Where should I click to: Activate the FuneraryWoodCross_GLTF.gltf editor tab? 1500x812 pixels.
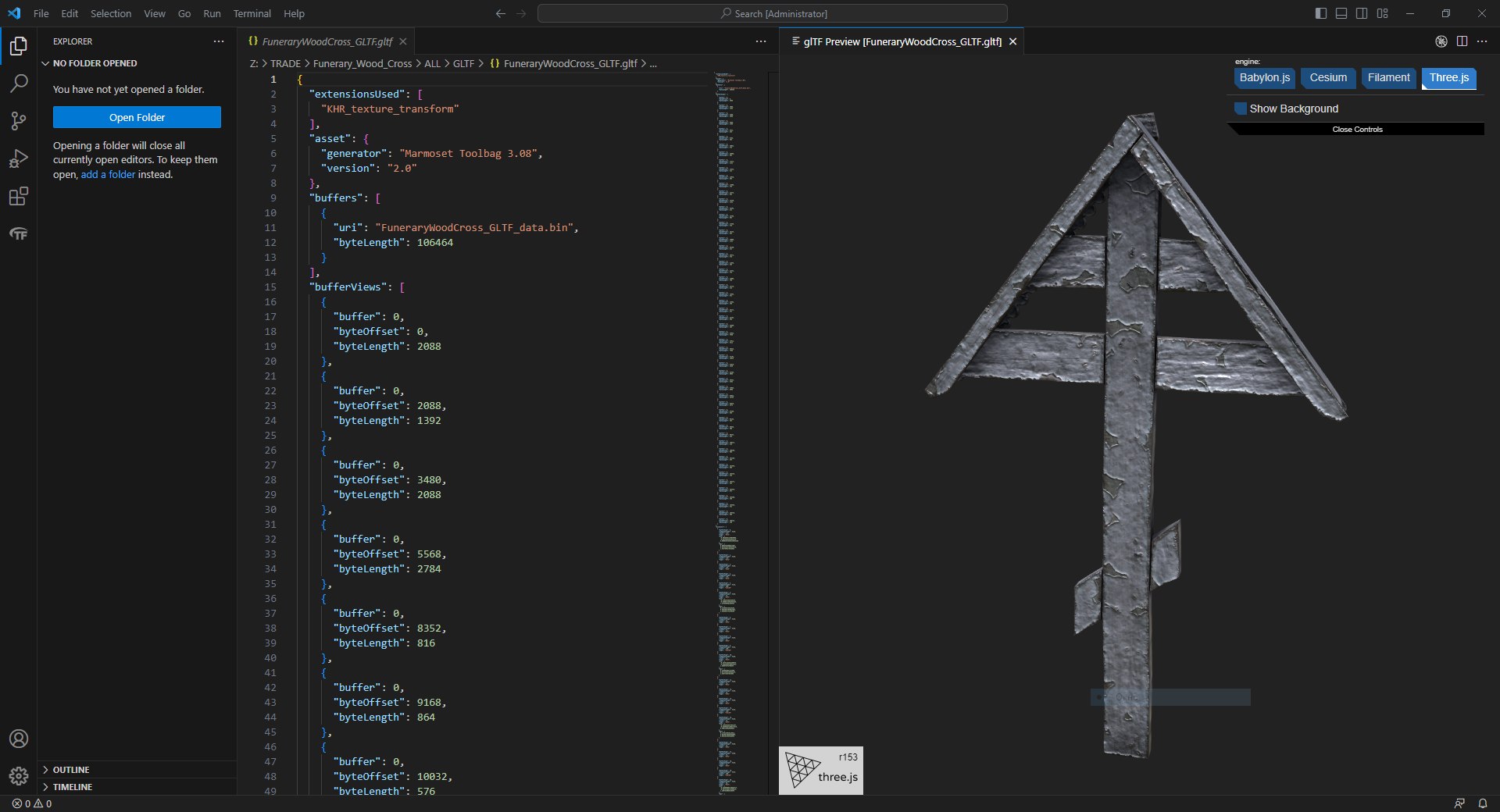(x=327, y=41)
